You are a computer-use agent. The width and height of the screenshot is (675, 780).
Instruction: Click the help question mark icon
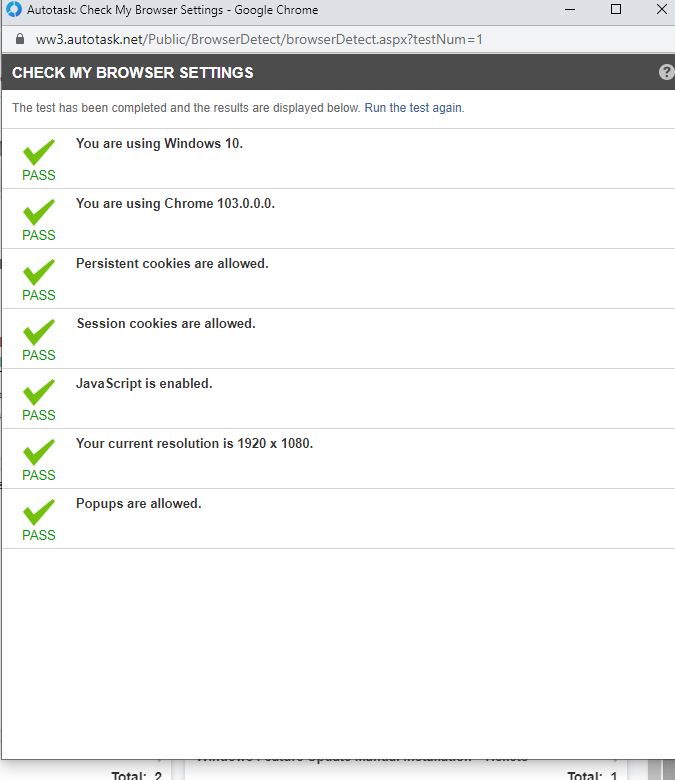pos(667,72)
